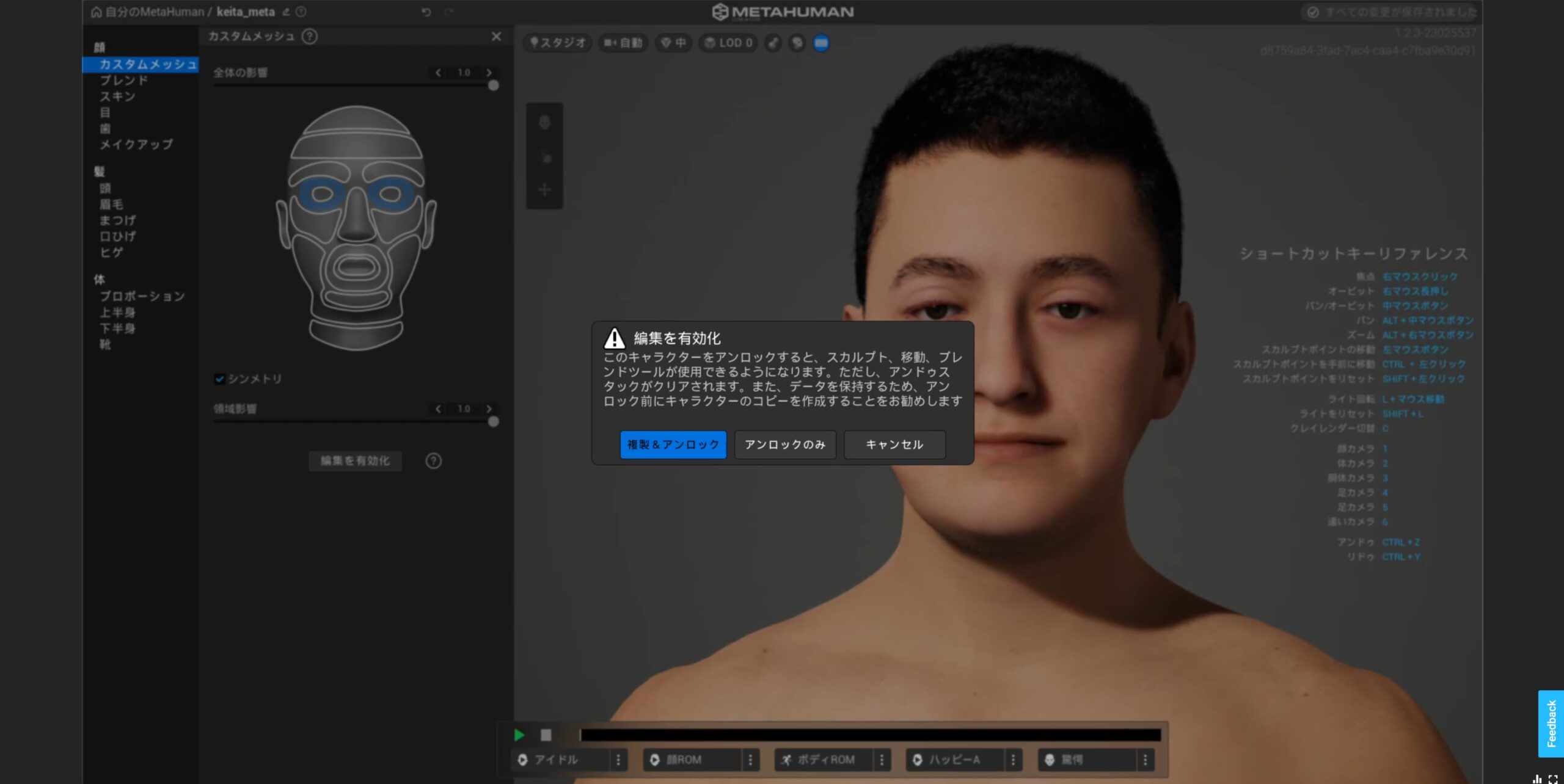The width and height of the screenshot is (1564, 784).
Task: Open 自分のMetaHuman breadcrumb link
Action: coord(155,12)
